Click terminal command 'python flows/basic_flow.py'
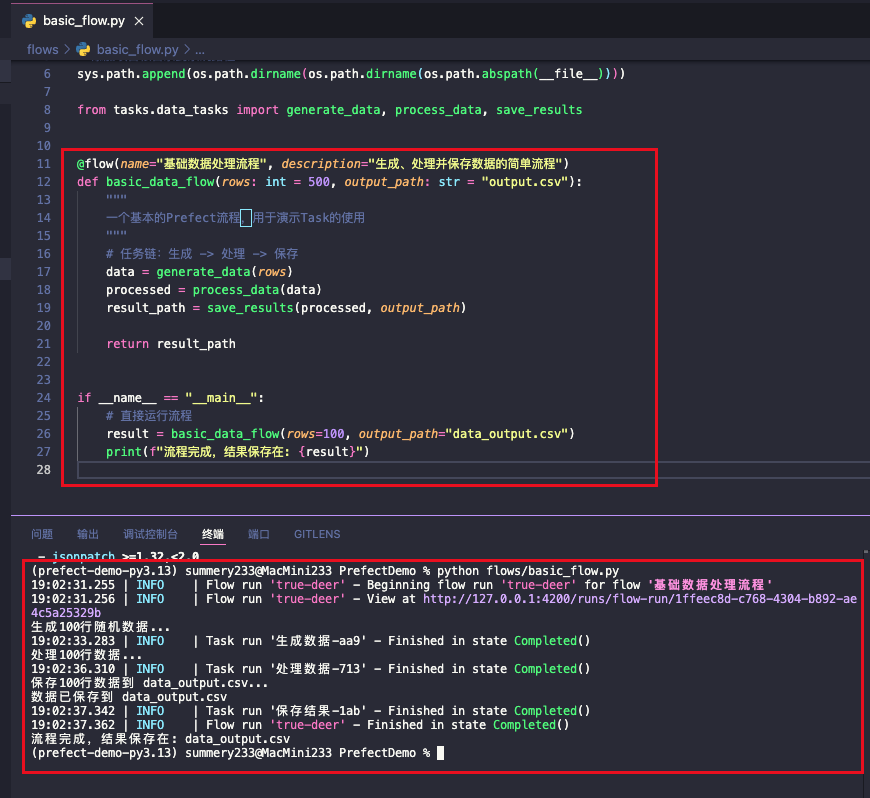 coord(528,571)
